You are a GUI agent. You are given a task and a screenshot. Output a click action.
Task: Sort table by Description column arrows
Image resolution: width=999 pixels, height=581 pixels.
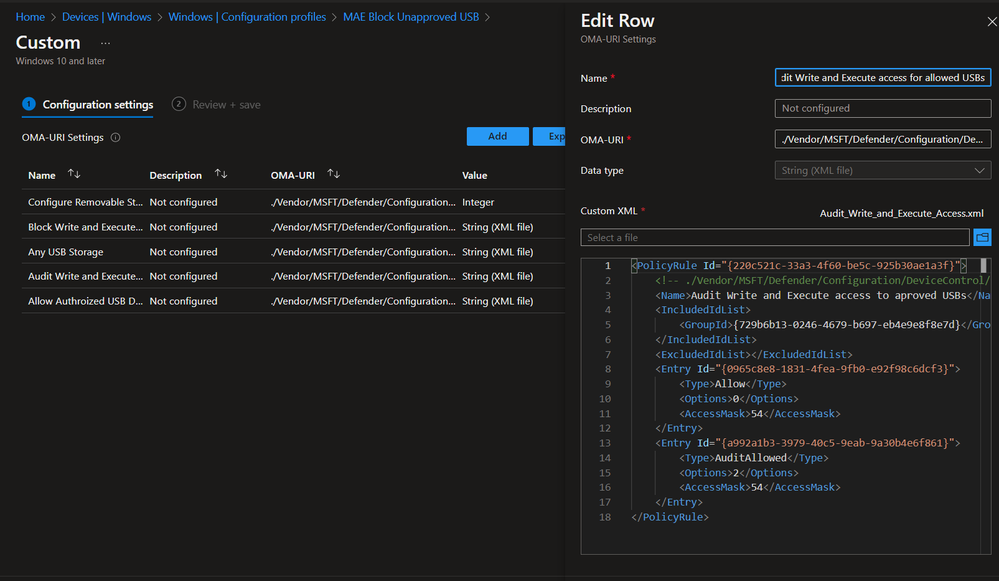(221, 174)
